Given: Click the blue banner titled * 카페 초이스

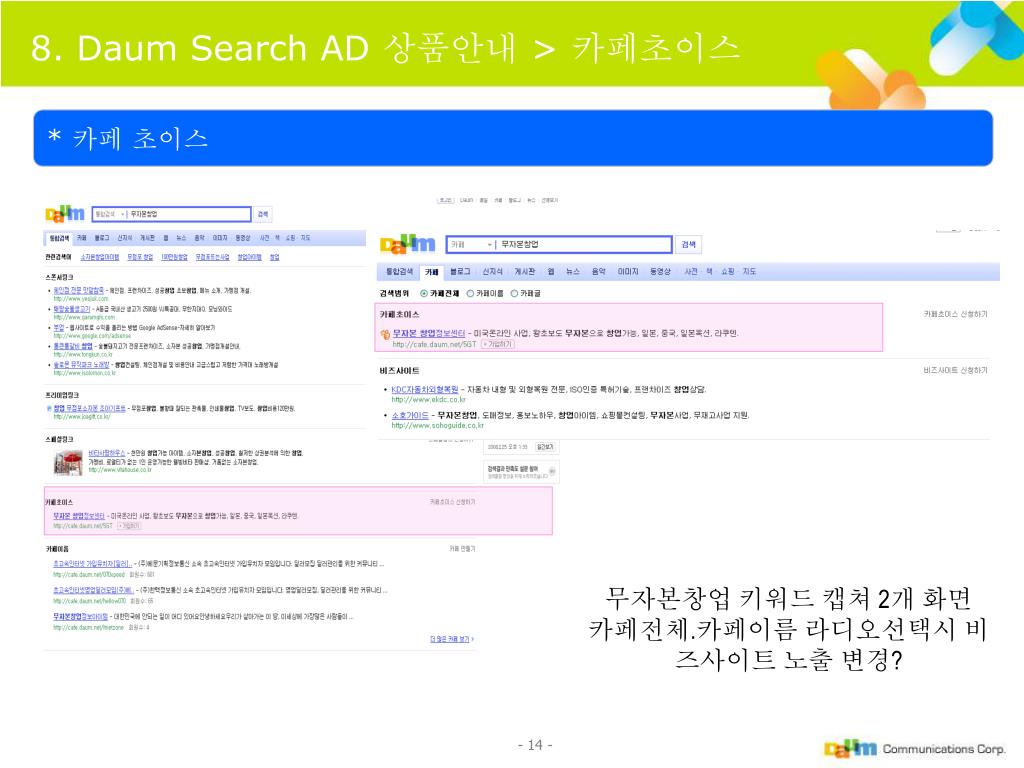Looking at the screenshot, I should [513, 138].
